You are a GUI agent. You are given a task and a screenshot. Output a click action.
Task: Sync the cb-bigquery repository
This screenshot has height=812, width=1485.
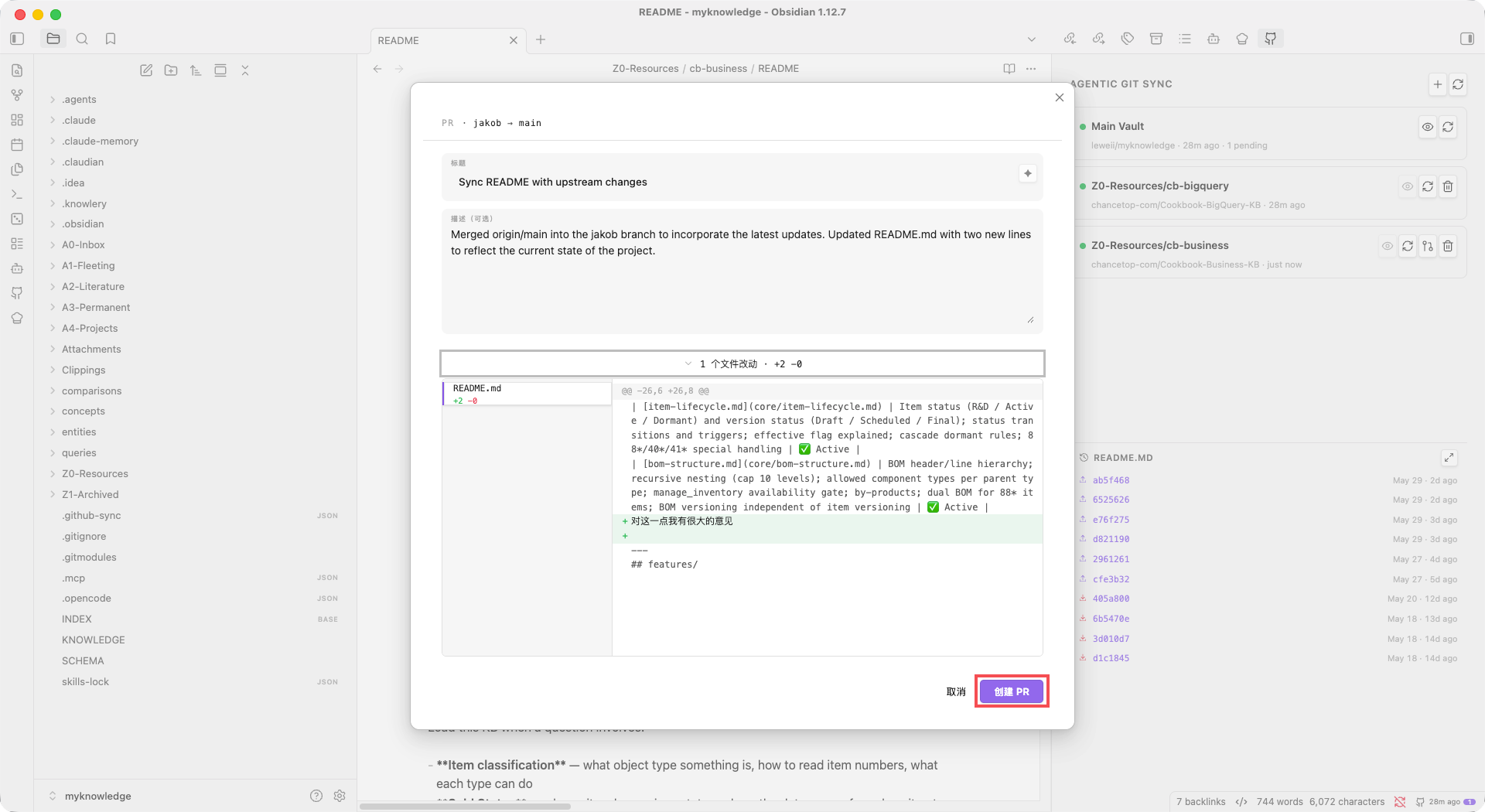[x=1428, y=186]
